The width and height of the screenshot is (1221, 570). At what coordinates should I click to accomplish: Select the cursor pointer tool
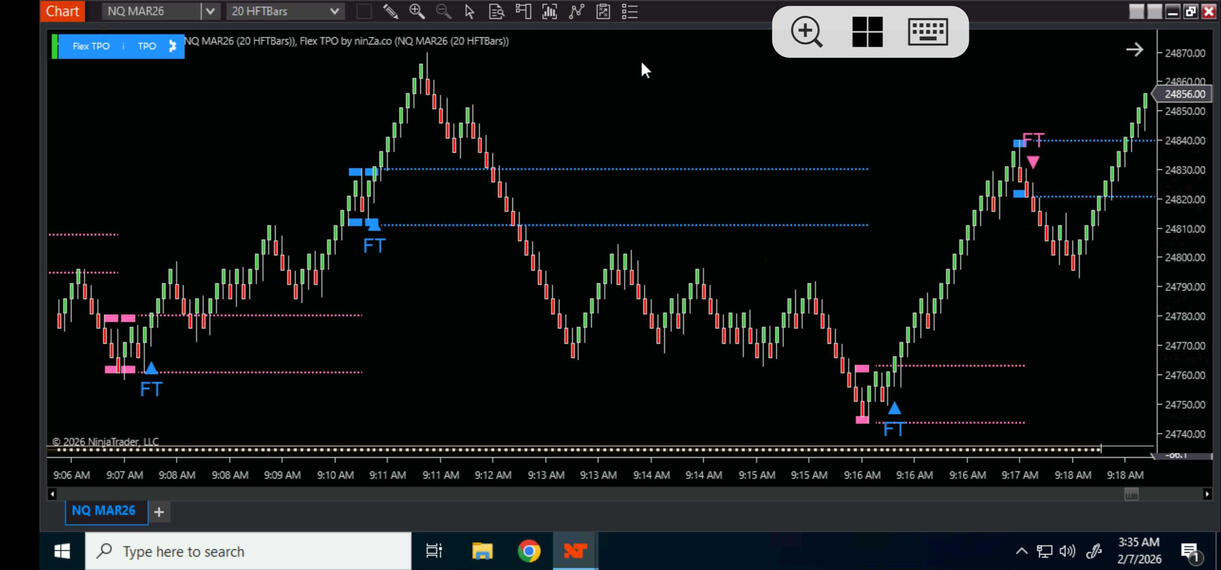click(470, 12)
